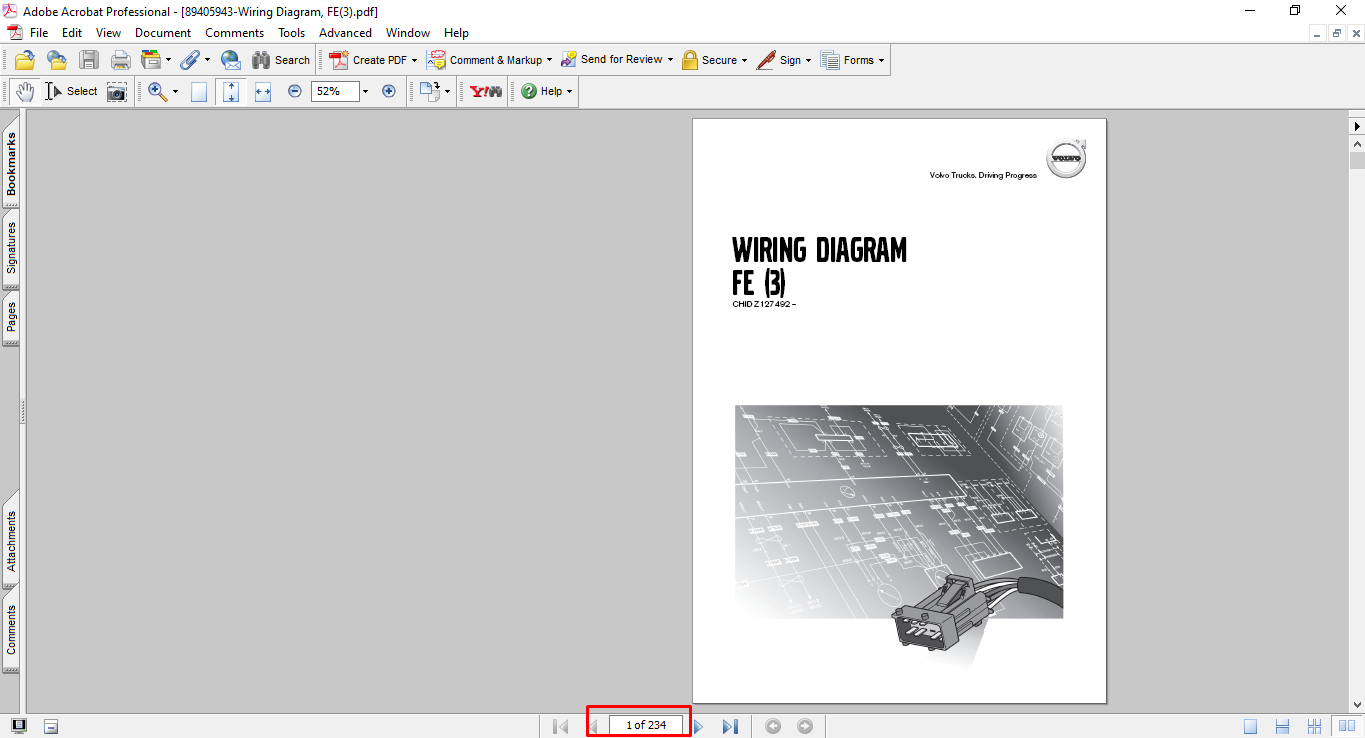Click the zoom out minus button
The image size is (1365, 738).
pos(295,91)
